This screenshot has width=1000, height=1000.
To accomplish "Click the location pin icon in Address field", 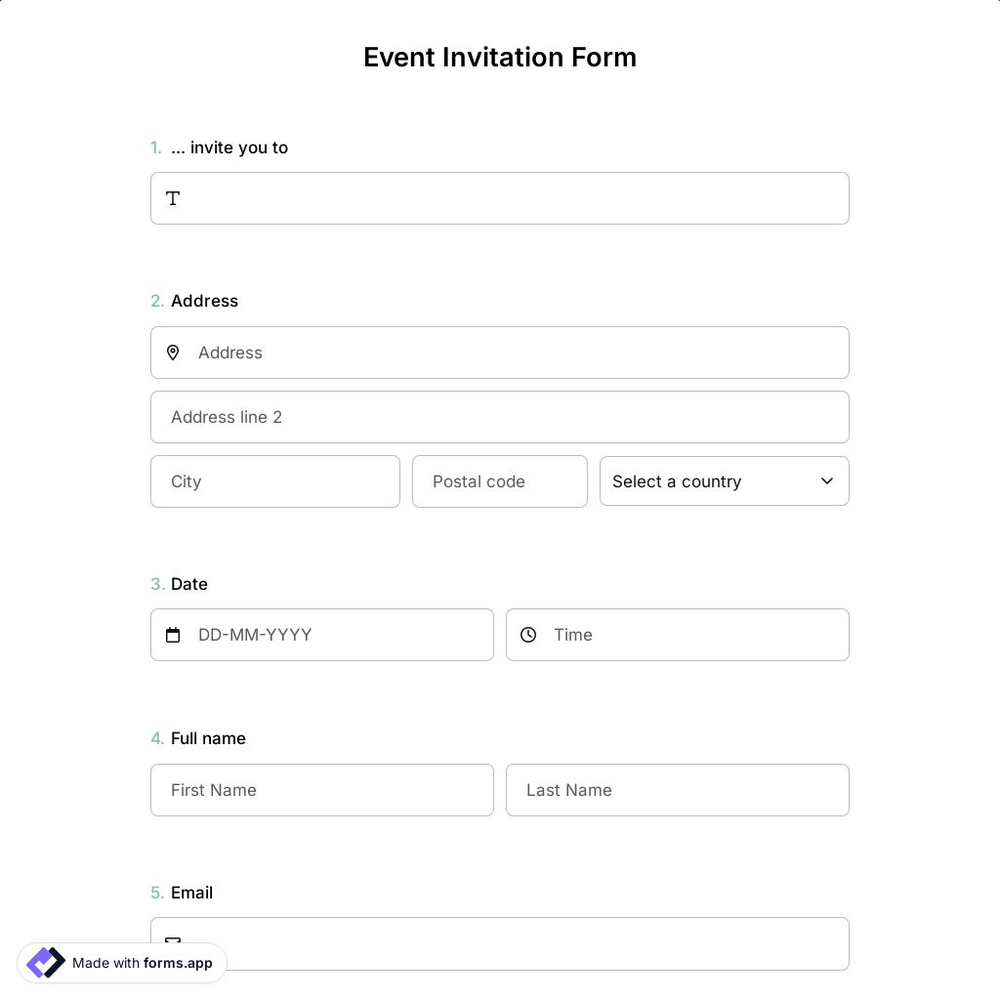I will pos(172,352).
